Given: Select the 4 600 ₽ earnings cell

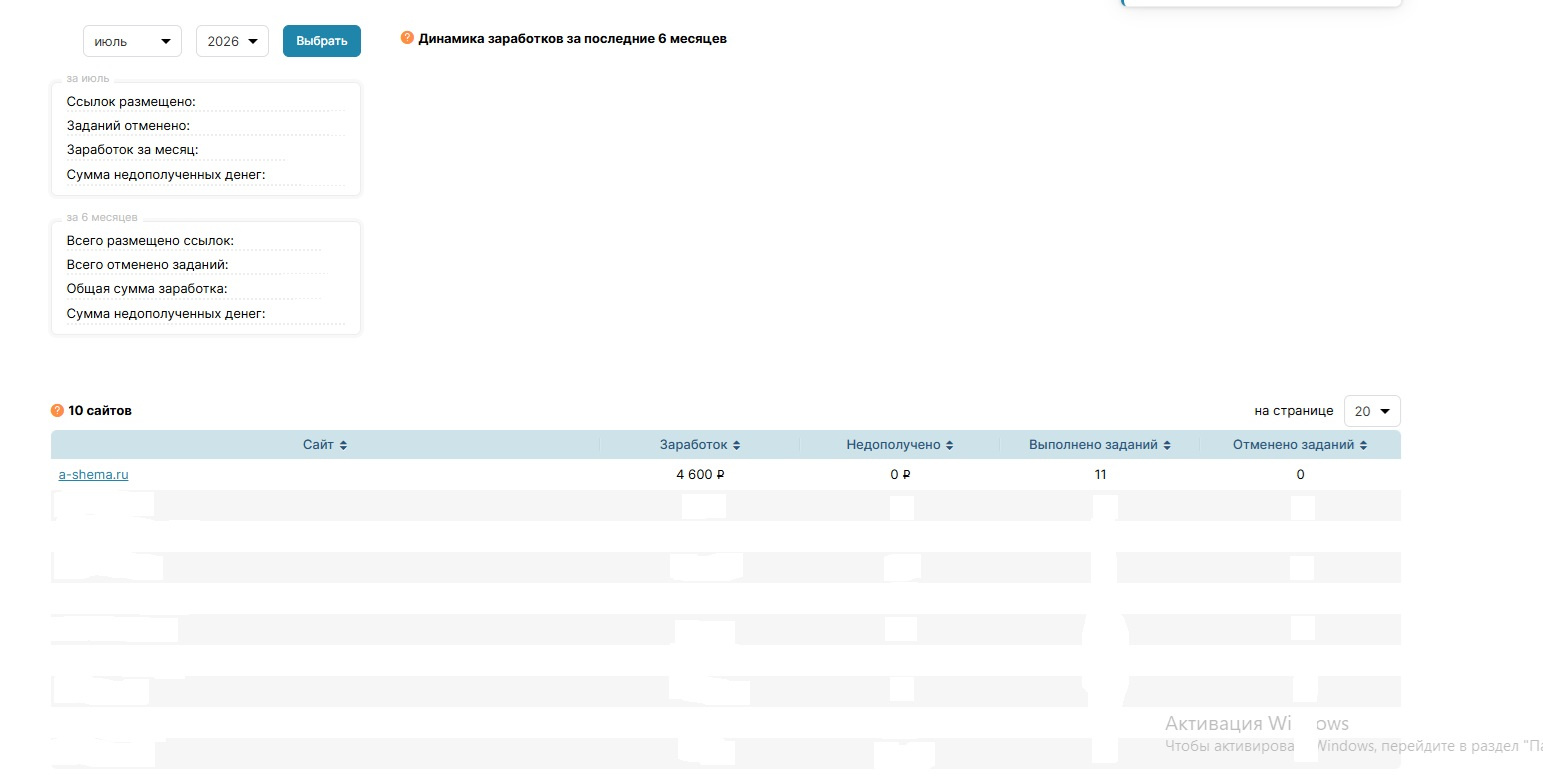Looking at the screenshot, I should [700, 475].
